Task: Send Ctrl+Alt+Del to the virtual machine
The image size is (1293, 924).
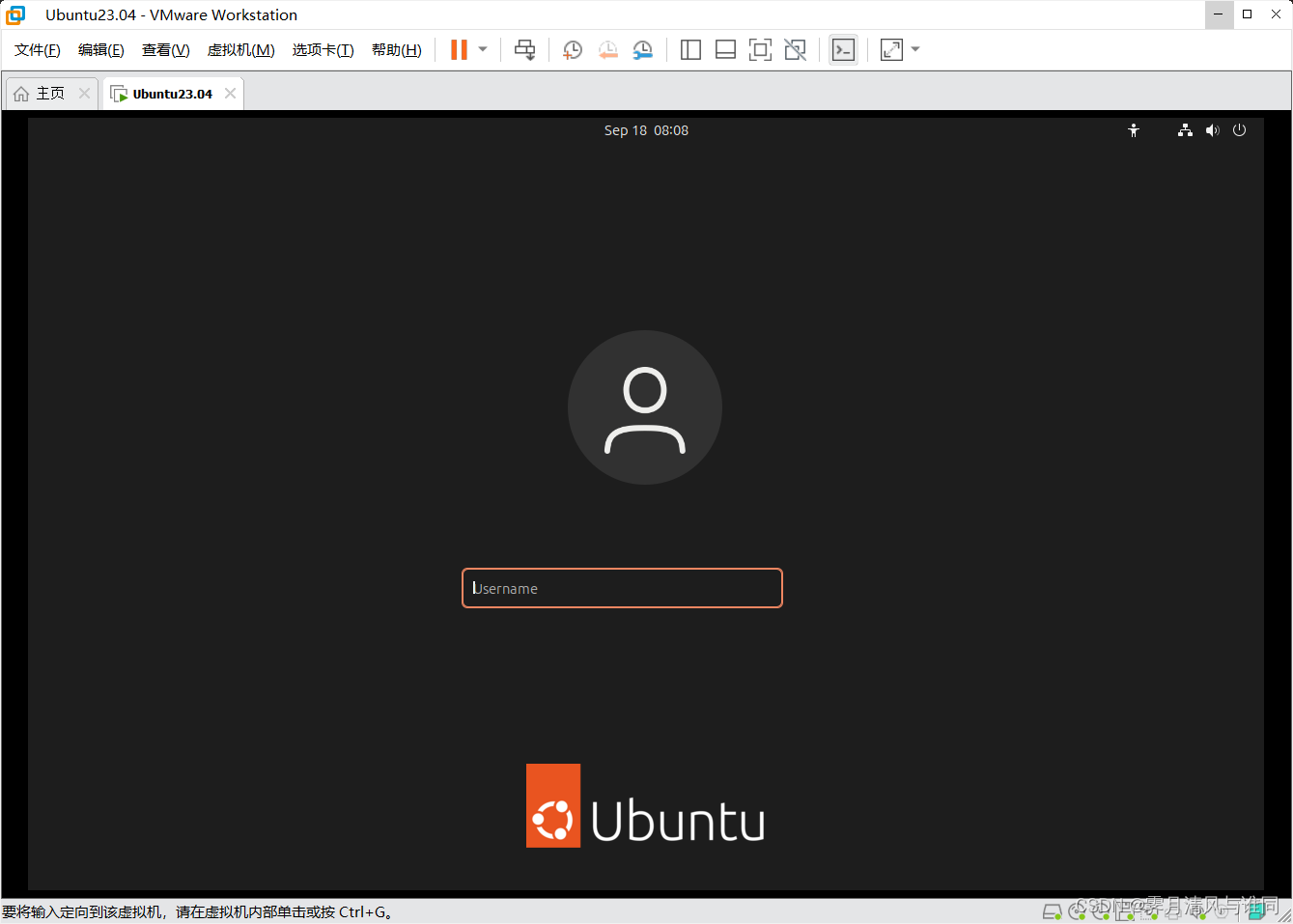Action: (524, 50)
